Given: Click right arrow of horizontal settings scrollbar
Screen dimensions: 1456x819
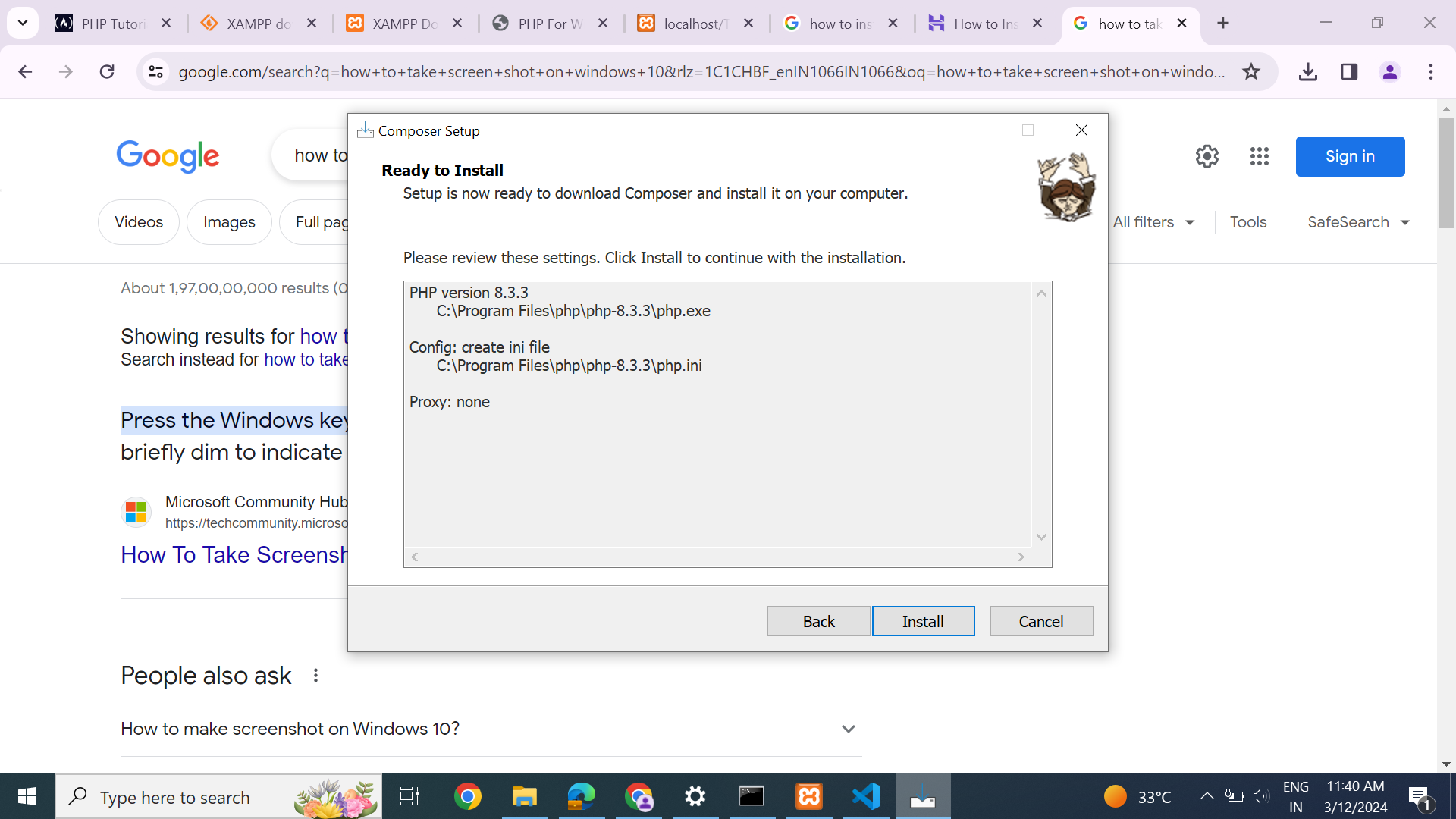Looking at the screenshot, I should click(x=1021, y=557).
